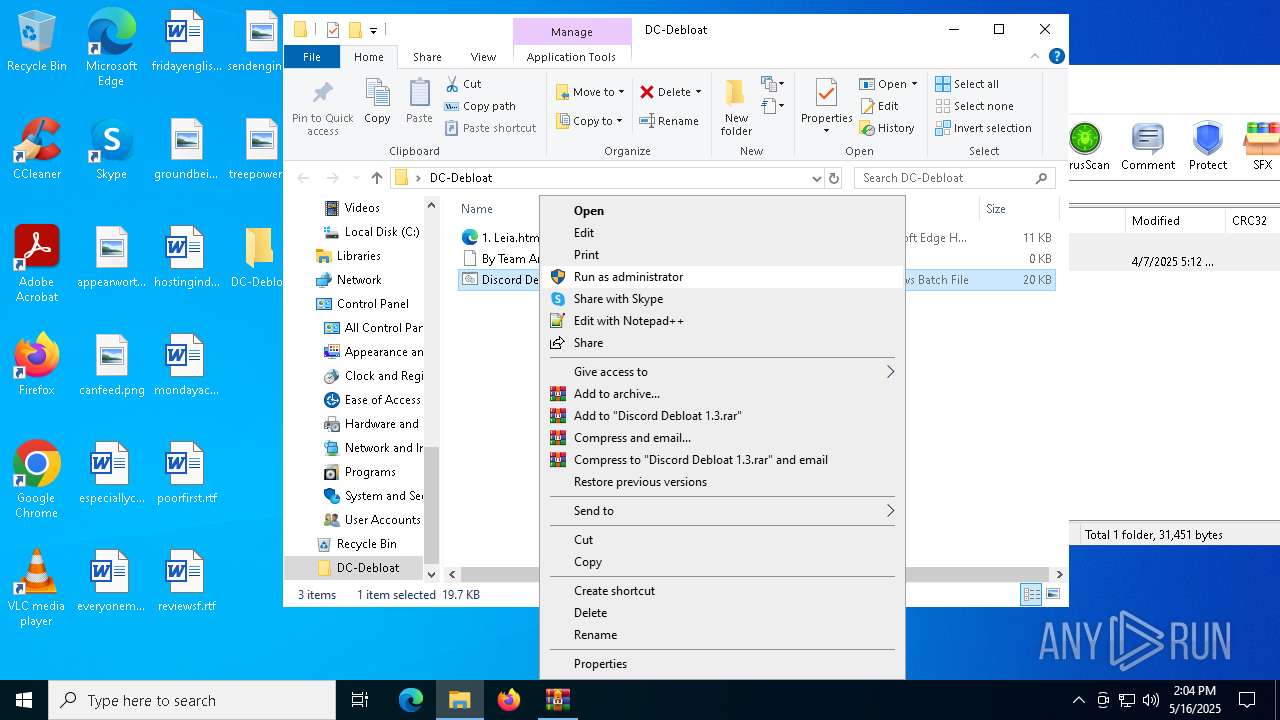Image resolution: width=1280 pixels, height=720 pixels.
Task: Switch to details view button
Action: point(1031,595)
